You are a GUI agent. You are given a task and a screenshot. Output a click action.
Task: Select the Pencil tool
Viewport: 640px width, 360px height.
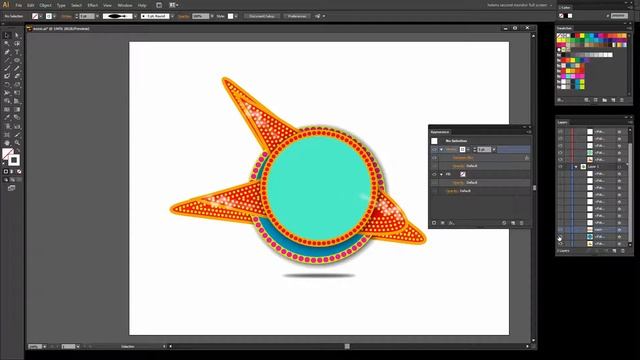[x=17, y=68]
